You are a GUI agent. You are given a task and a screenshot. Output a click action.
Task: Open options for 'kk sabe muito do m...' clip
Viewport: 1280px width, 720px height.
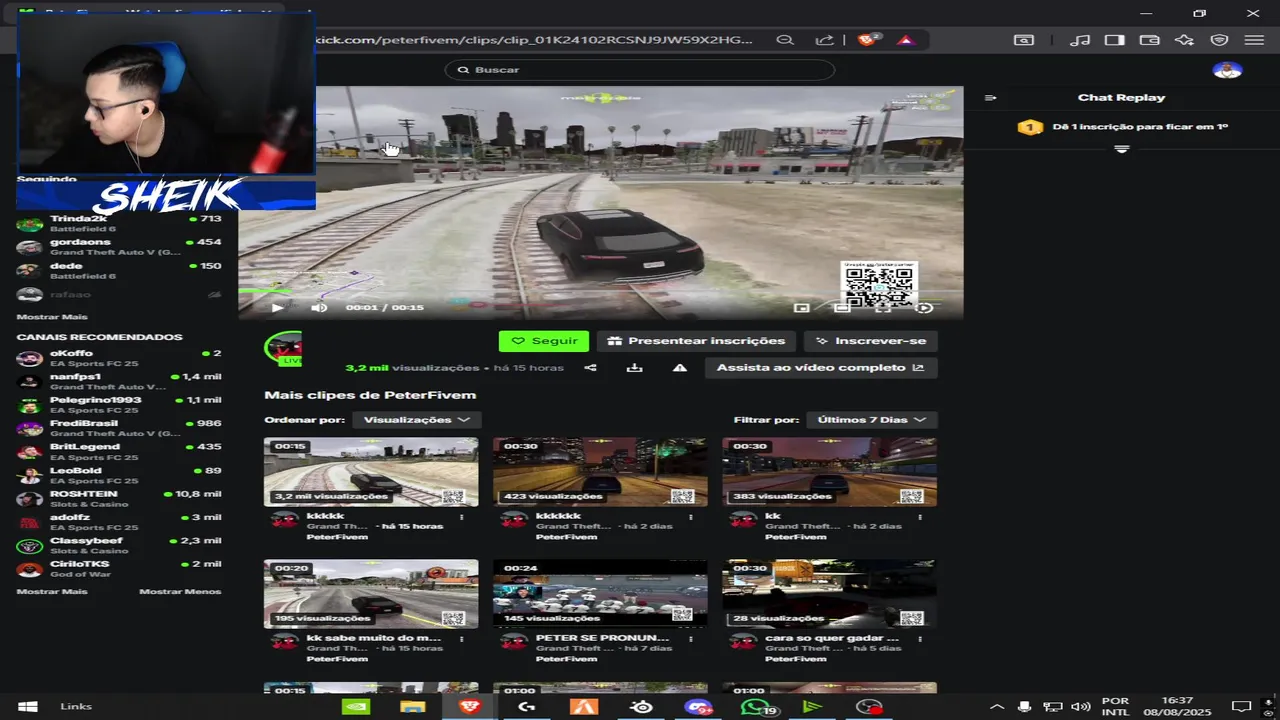click(461, 639)
